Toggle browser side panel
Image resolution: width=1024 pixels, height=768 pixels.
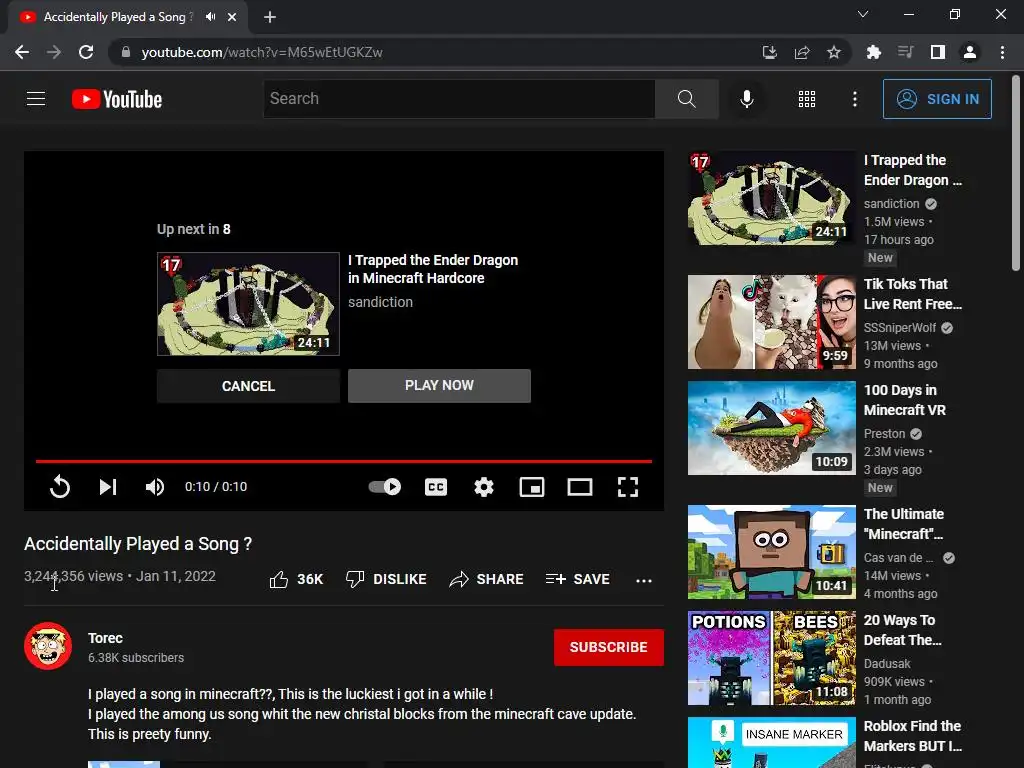coord(938,52)
